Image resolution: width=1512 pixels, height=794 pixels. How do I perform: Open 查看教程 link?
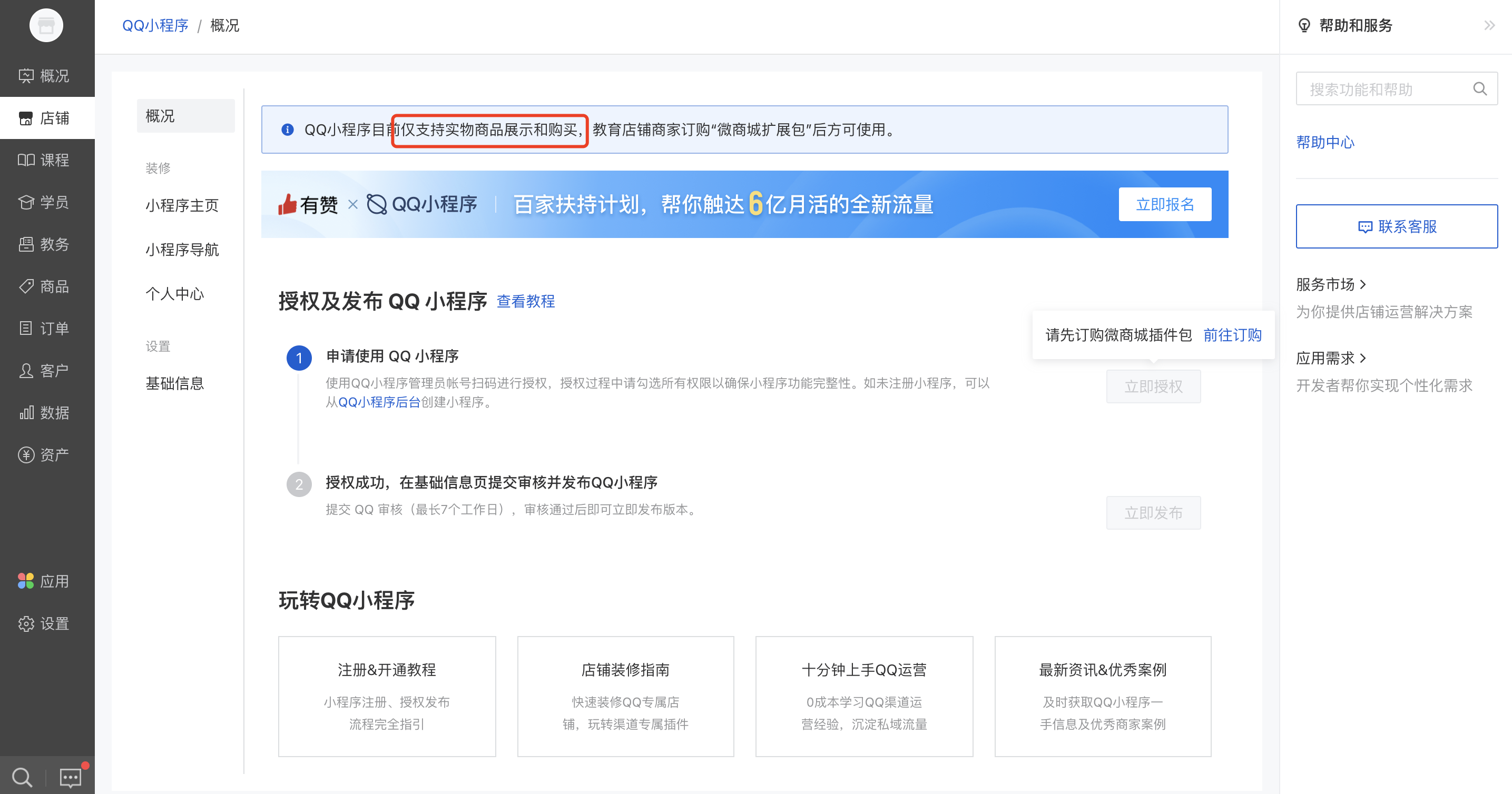click(525, 301)
